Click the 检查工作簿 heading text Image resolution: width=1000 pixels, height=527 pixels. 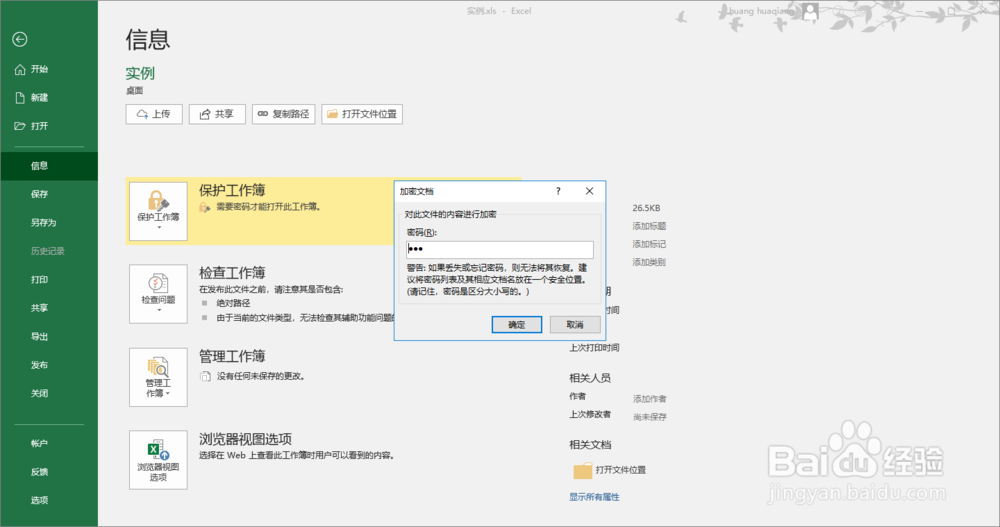click(232, 273)
